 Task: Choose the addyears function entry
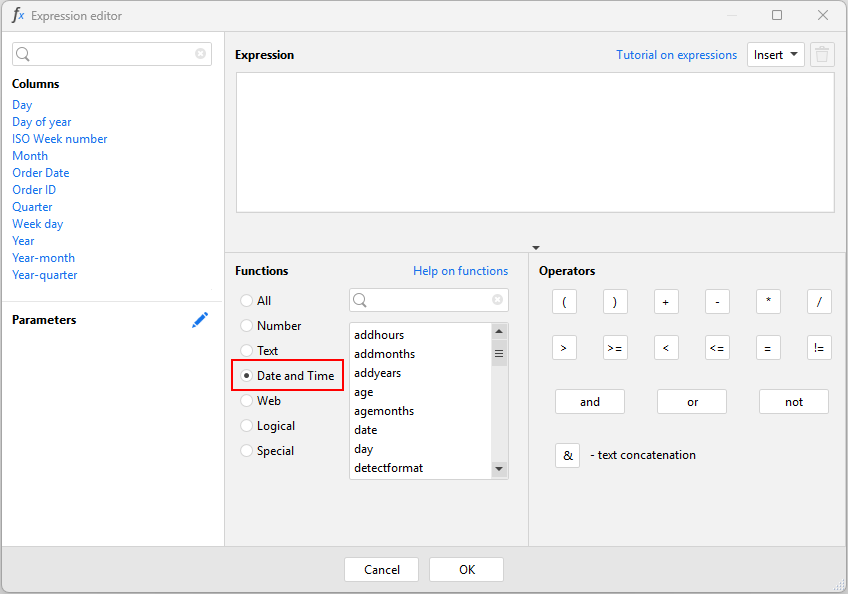tap(377, 373)
